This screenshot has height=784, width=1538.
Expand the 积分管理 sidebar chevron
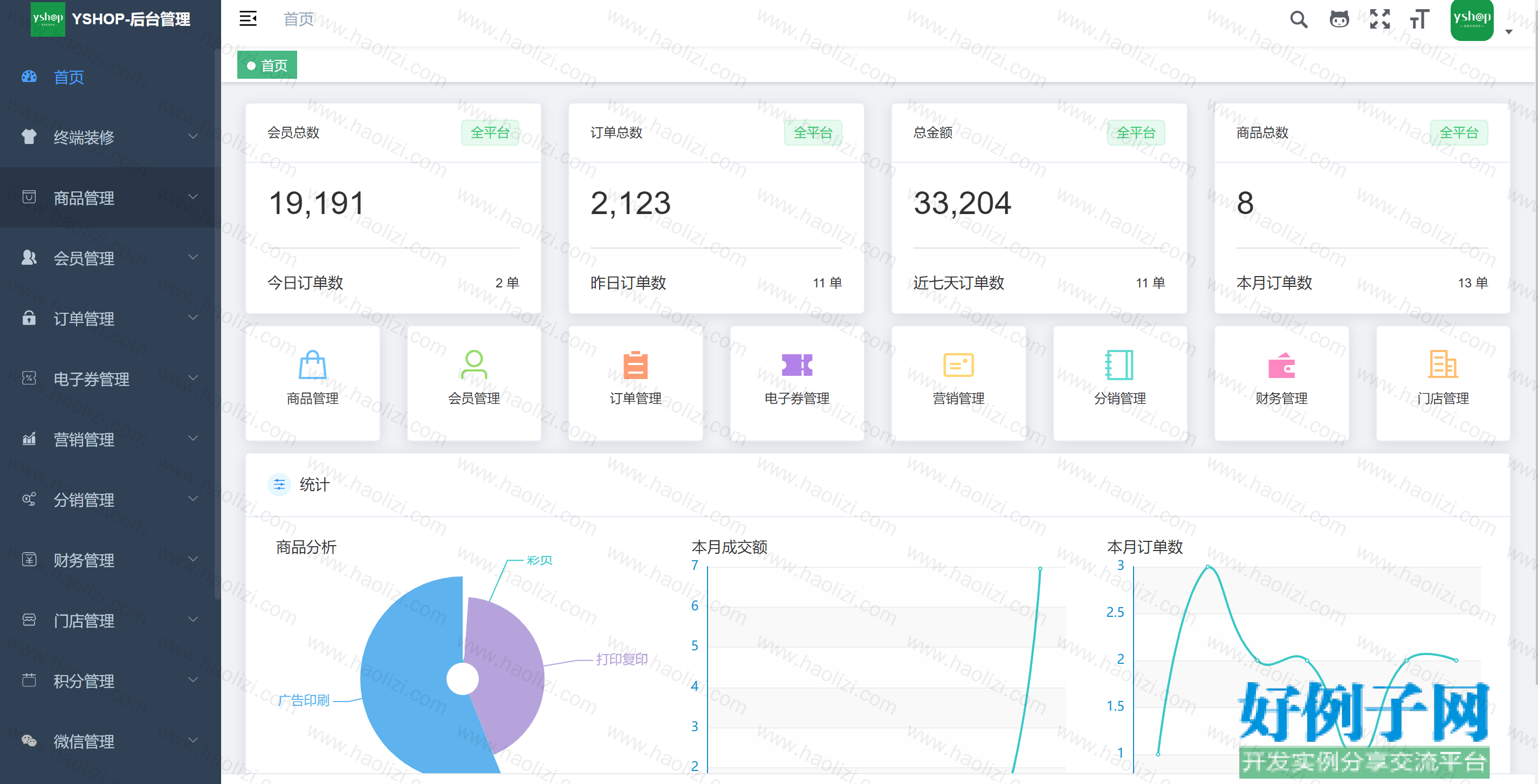193,680
